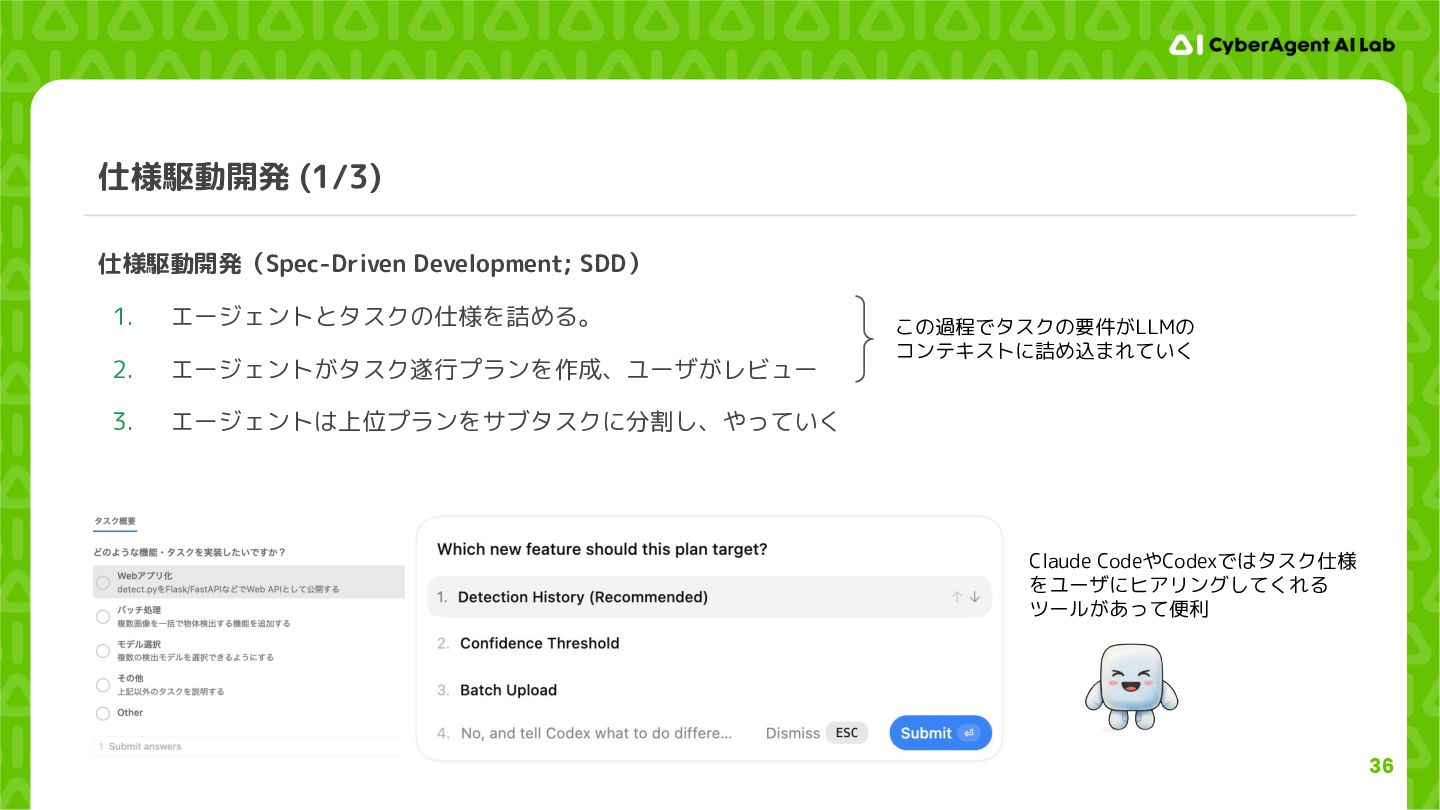Pick the Batch Upload option
Image resolution: width=1440 pixels, height=810 pixels.
point(508,690)
